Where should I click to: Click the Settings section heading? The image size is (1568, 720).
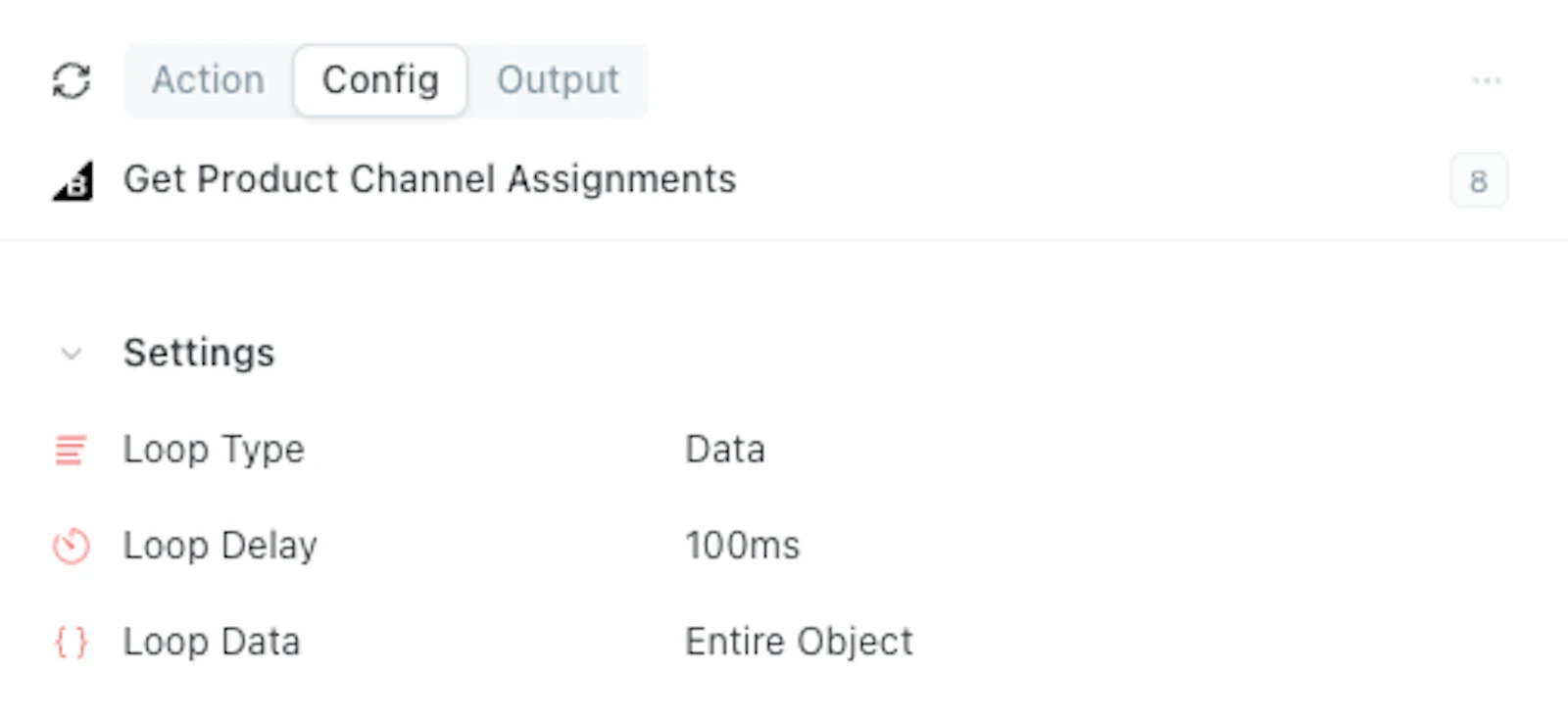[199, 353]
